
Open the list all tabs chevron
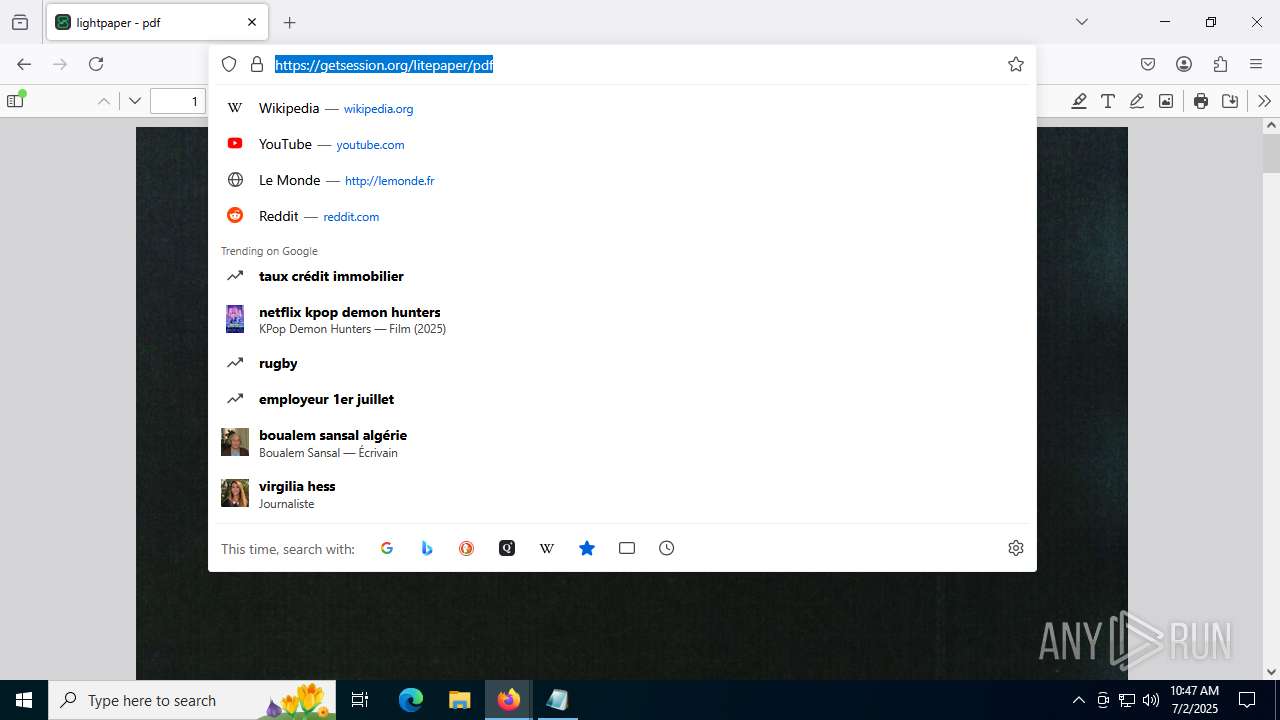pos(1081,22)
